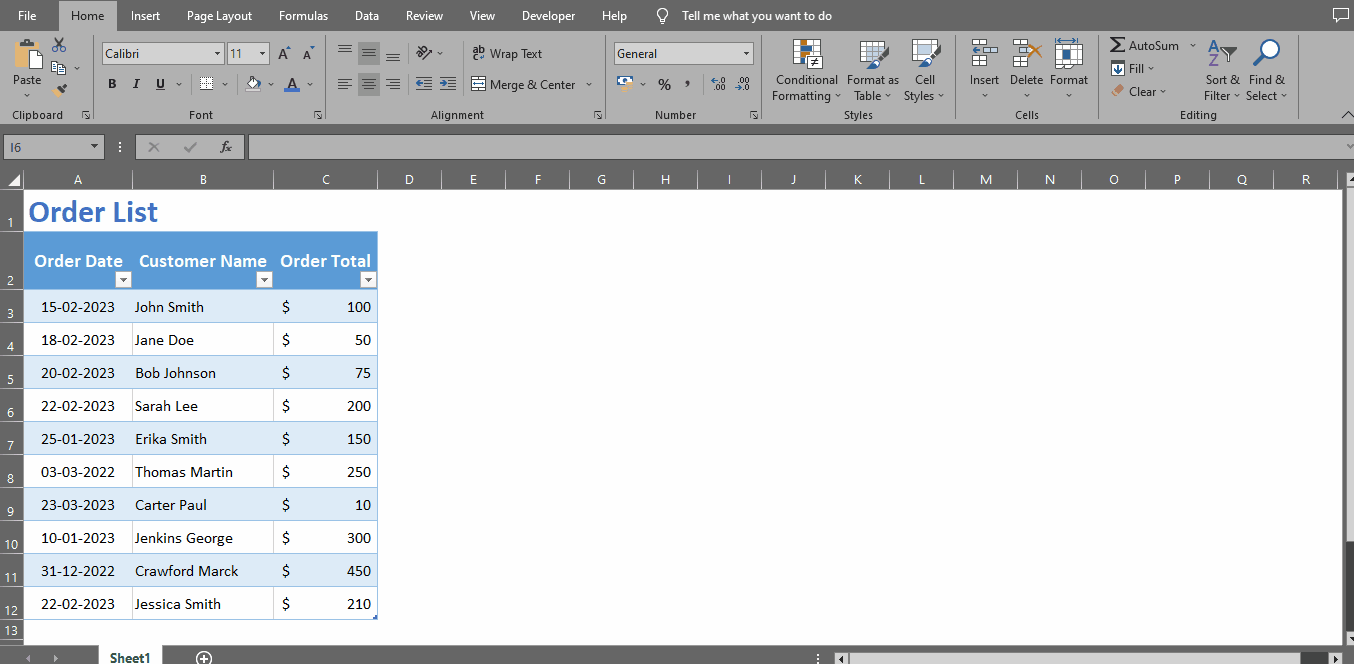Click the Format as Table button
The height and width of the screenshot is (664, 1354).
click(x=872, y=70)
